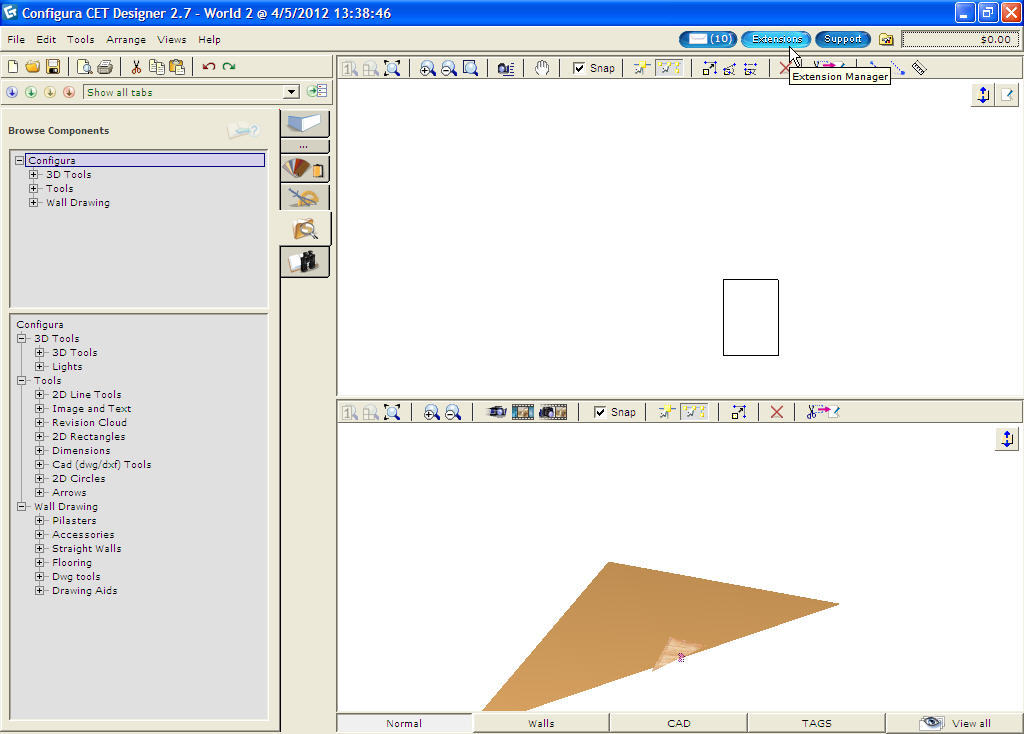This screenshot has height=734, width=1024.
Task: Open the camera render icon in the 3D toolbar
Action: click(496, 412)
